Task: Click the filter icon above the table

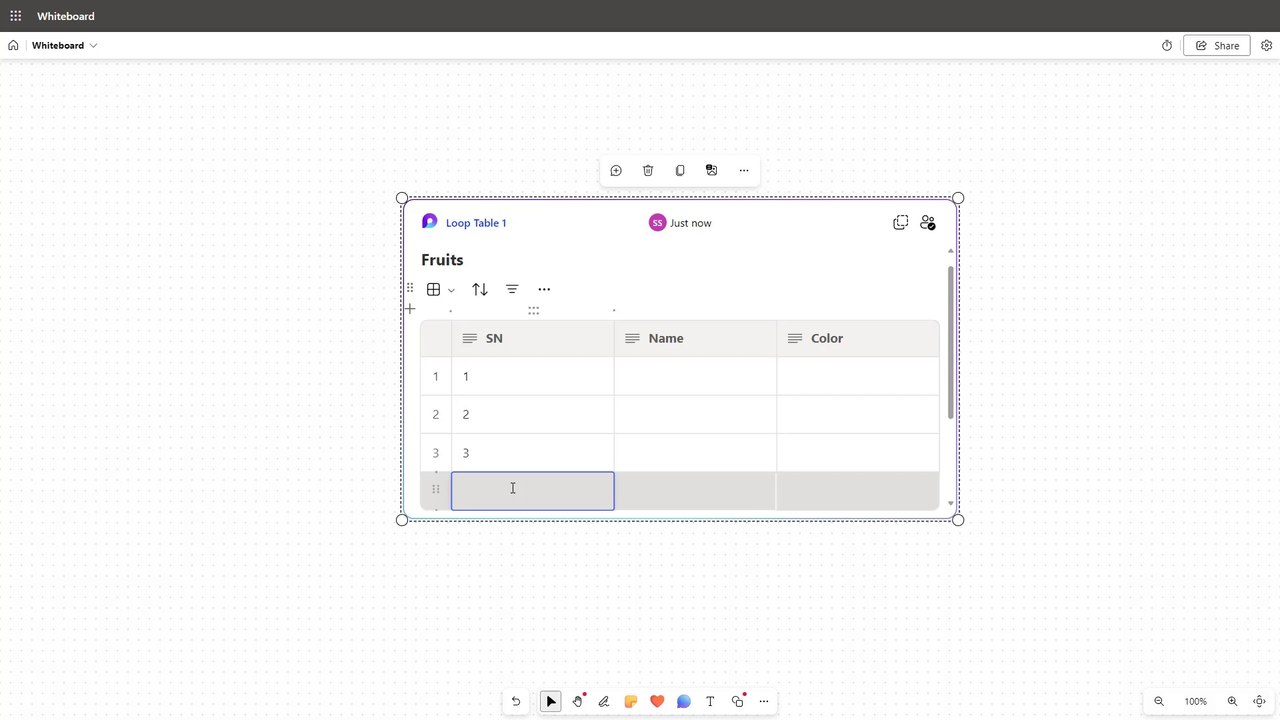Action: (512, 289)
